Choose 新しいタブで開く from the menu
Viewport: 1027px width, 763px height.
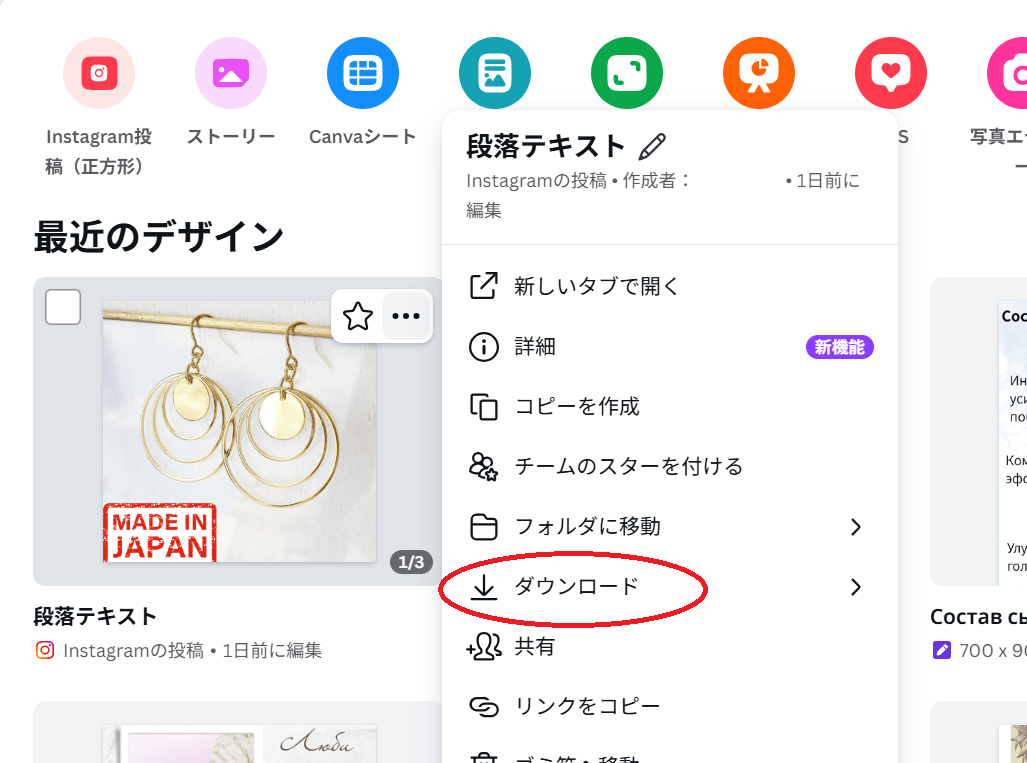pos(596,287)
